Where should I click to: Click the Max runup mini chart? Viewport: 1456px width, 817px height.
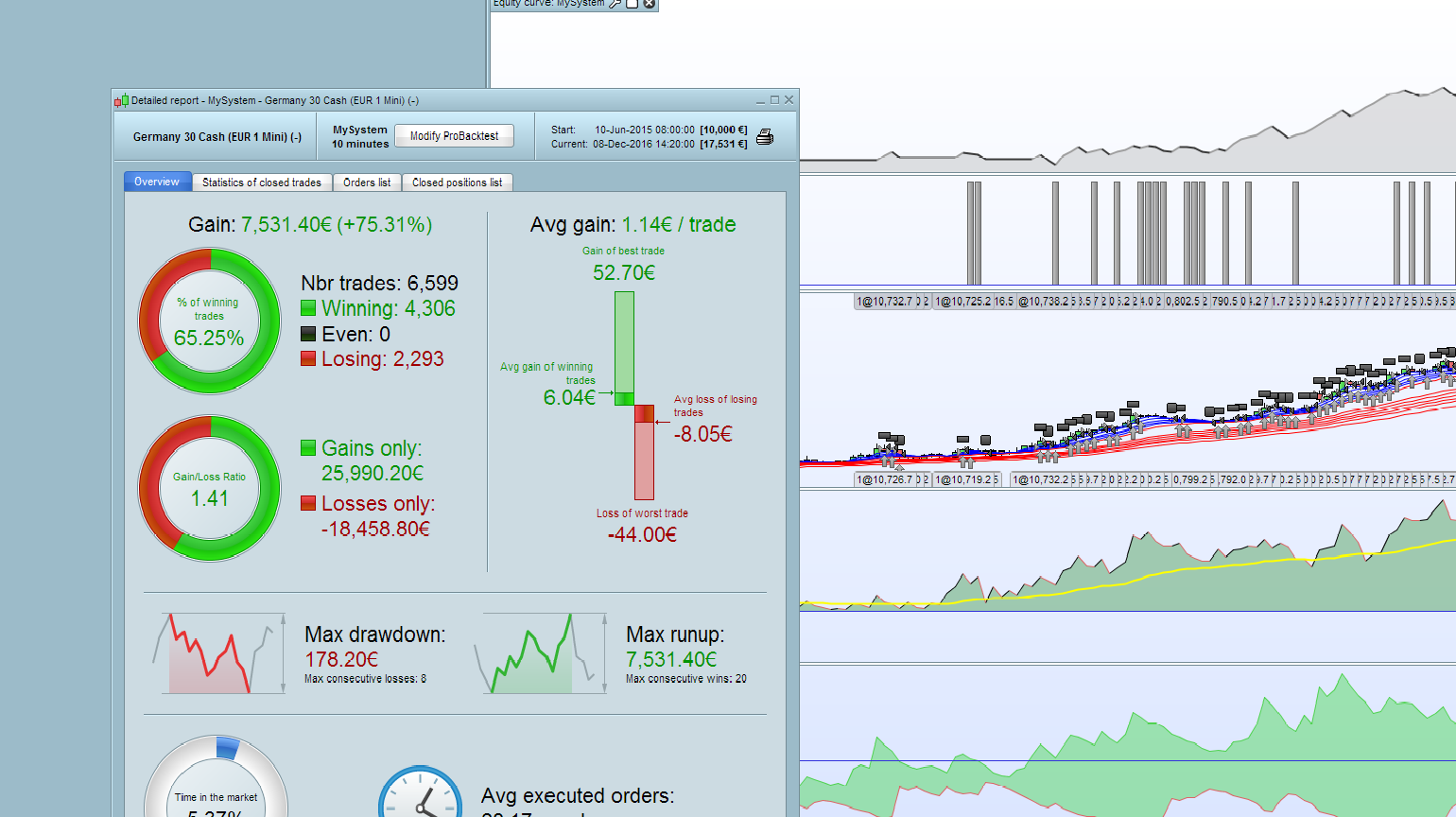[x=541, y=653]
